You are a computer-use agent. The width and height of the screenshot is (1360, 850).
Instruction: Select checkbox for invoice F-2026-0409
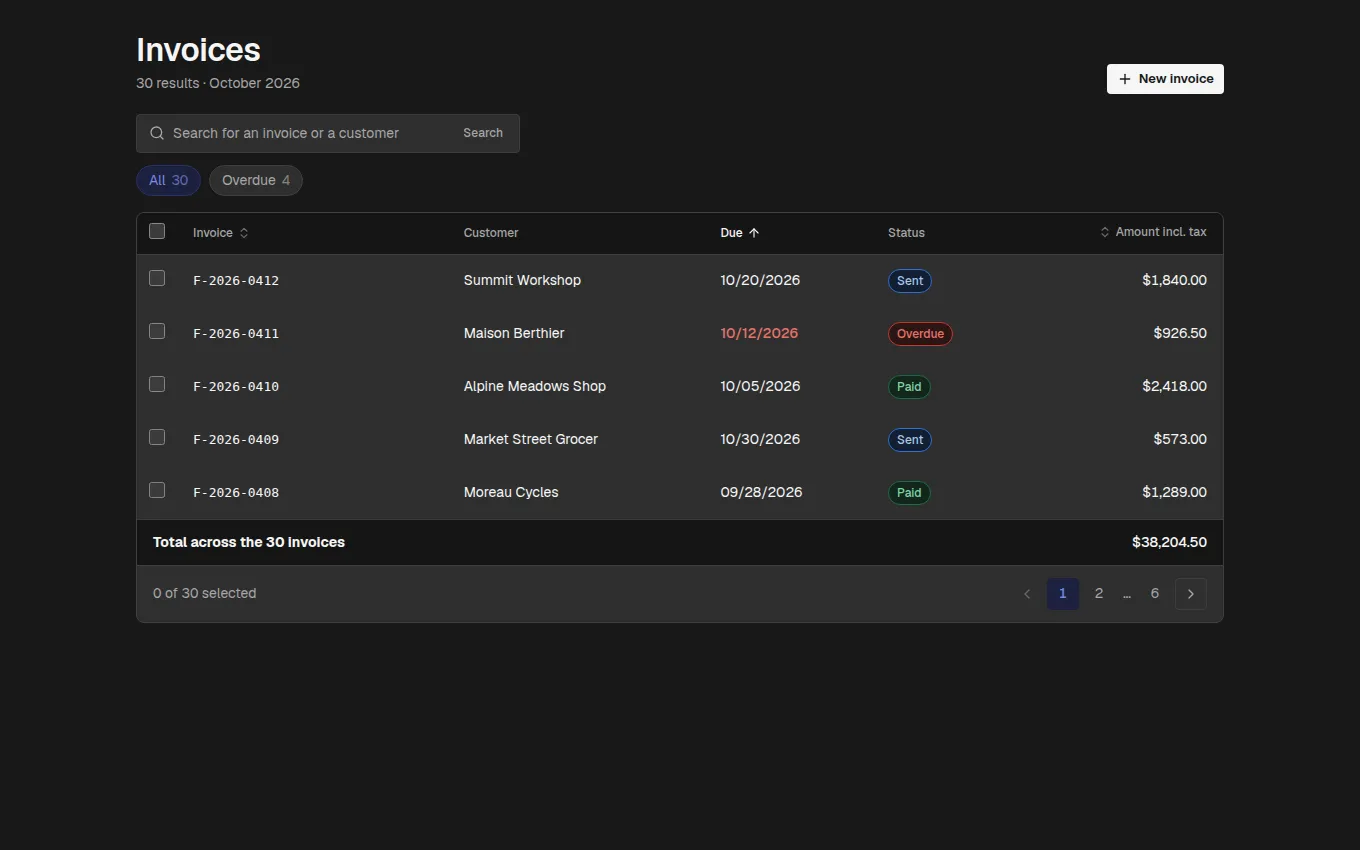[x=157, y=437]
